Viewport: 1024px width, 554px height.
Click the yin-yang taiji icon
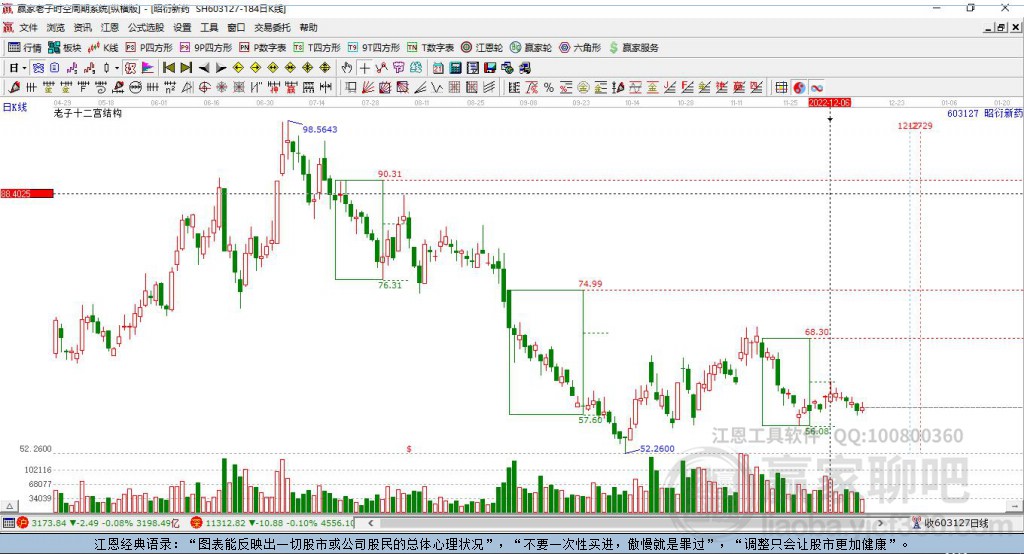[799, 88]
